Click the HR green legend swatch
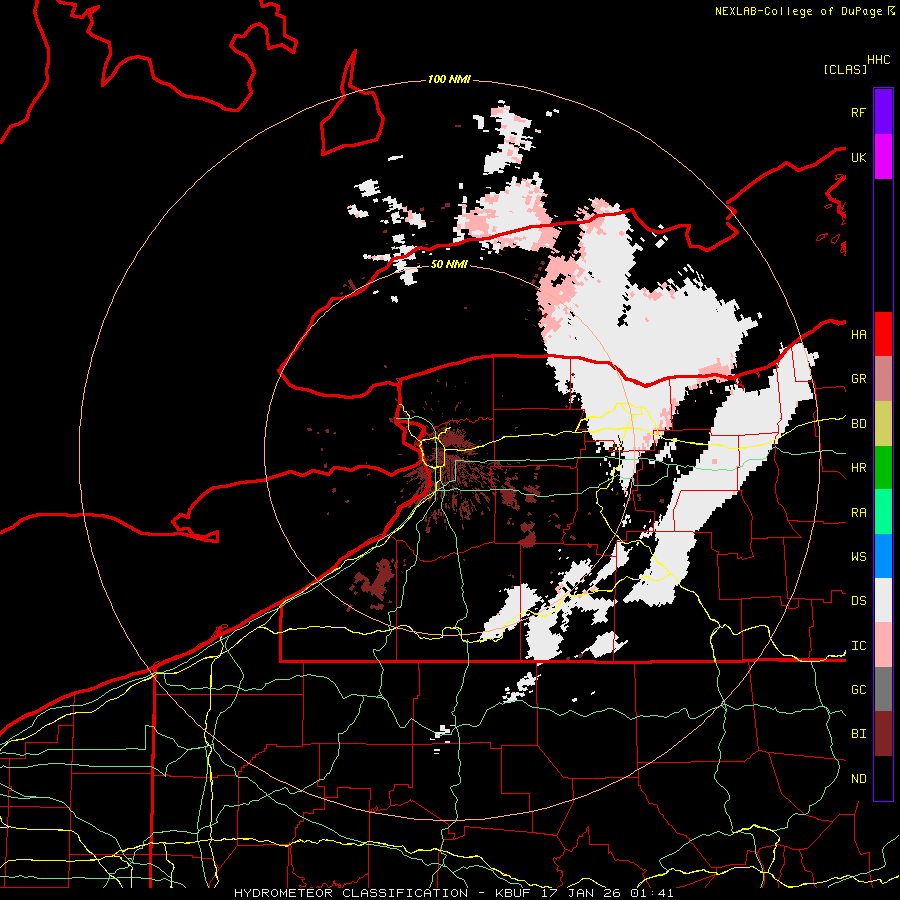This screenshot has height=900, width=900. 883,468
